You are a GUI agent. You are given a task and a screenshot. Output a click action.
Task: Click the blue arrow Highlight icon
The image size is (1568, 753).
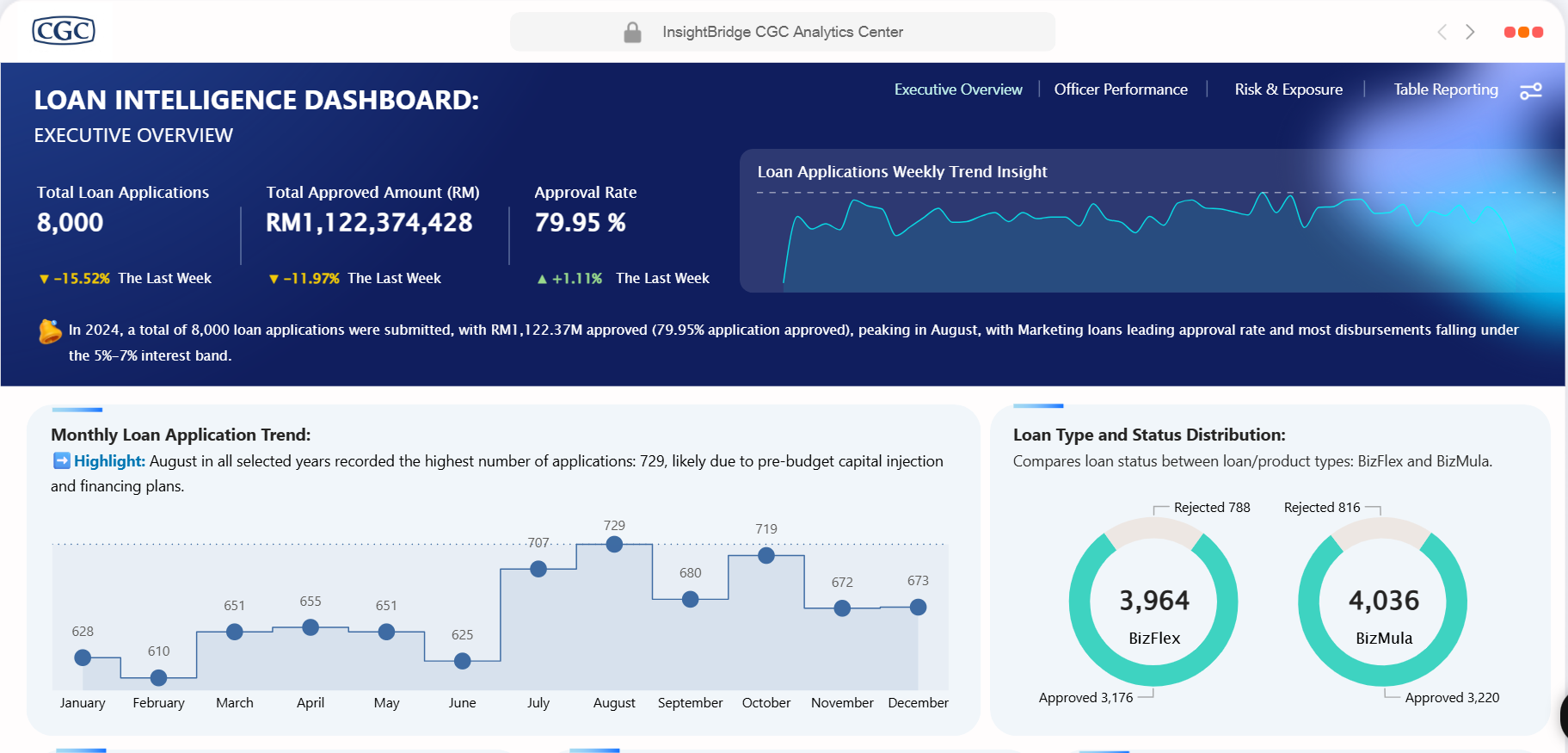pyautogui.click(x=61, y=461)
